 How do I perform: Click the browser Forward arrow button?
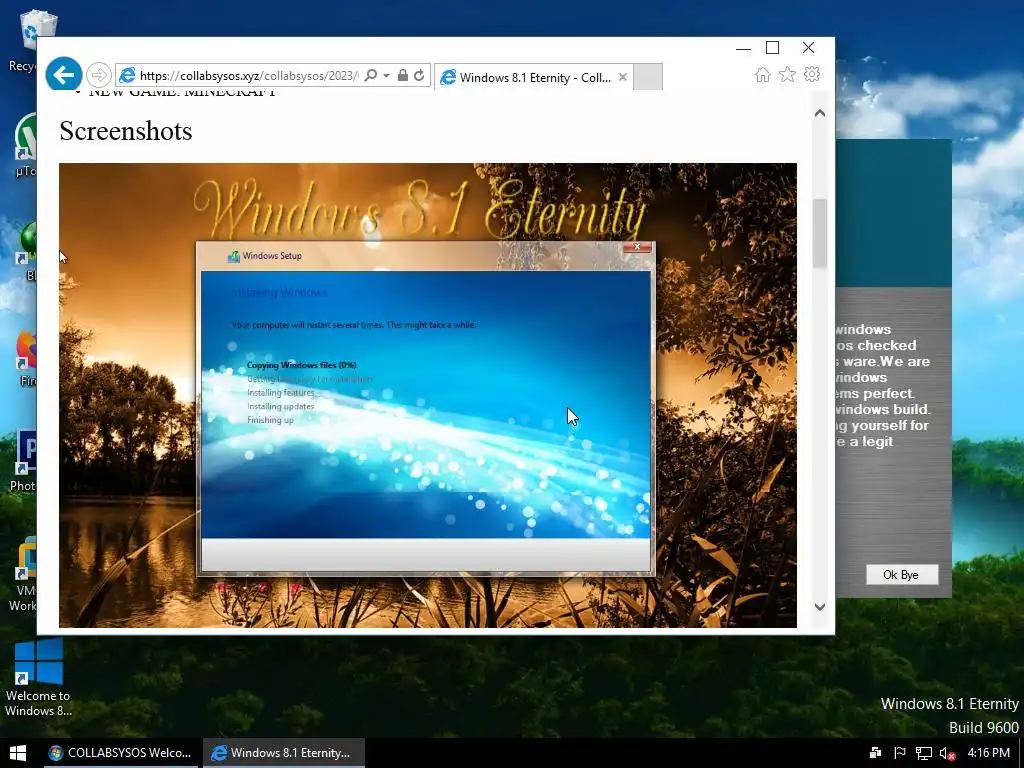pyautogui.click(x=99, y=75)
